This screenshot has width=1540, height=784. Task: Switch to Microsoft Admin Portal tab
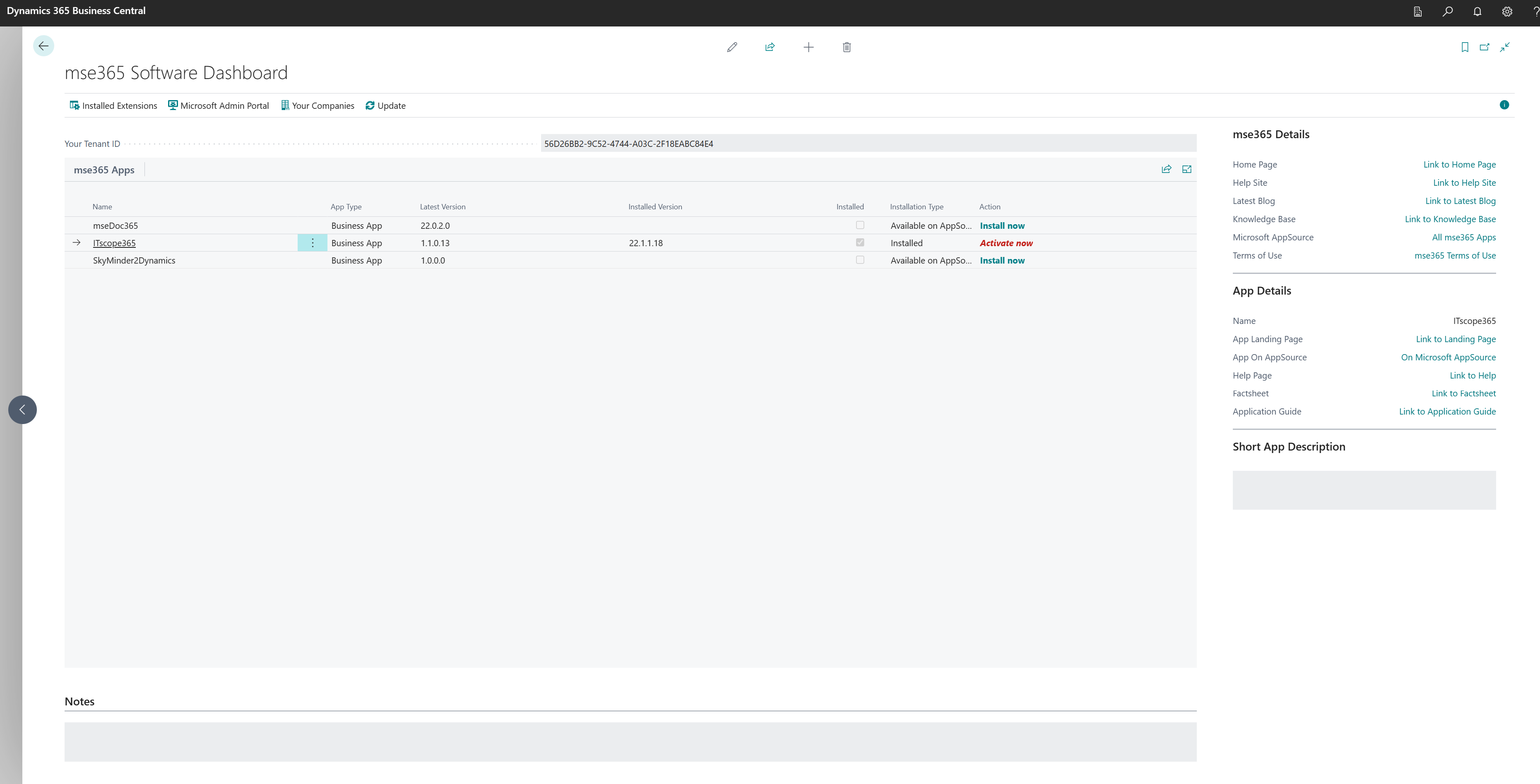[217, 105]
